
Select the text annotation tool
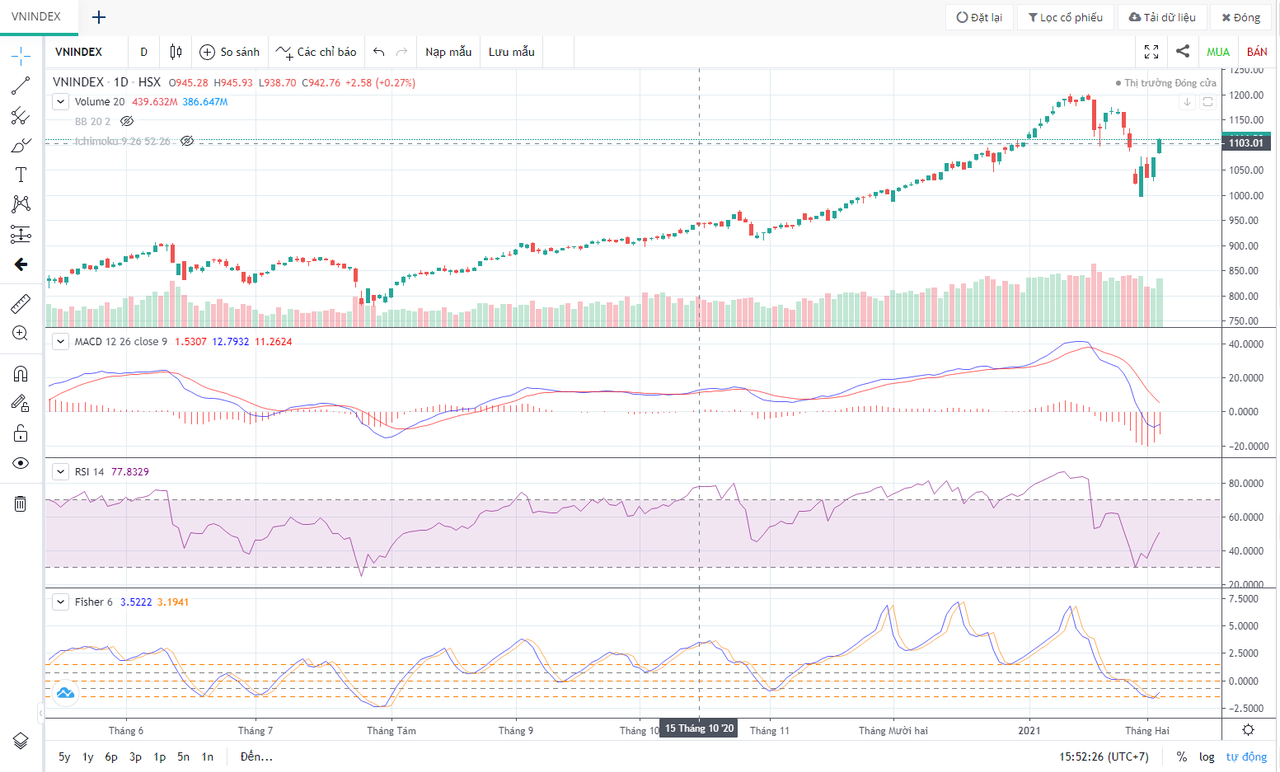point(20,175)
